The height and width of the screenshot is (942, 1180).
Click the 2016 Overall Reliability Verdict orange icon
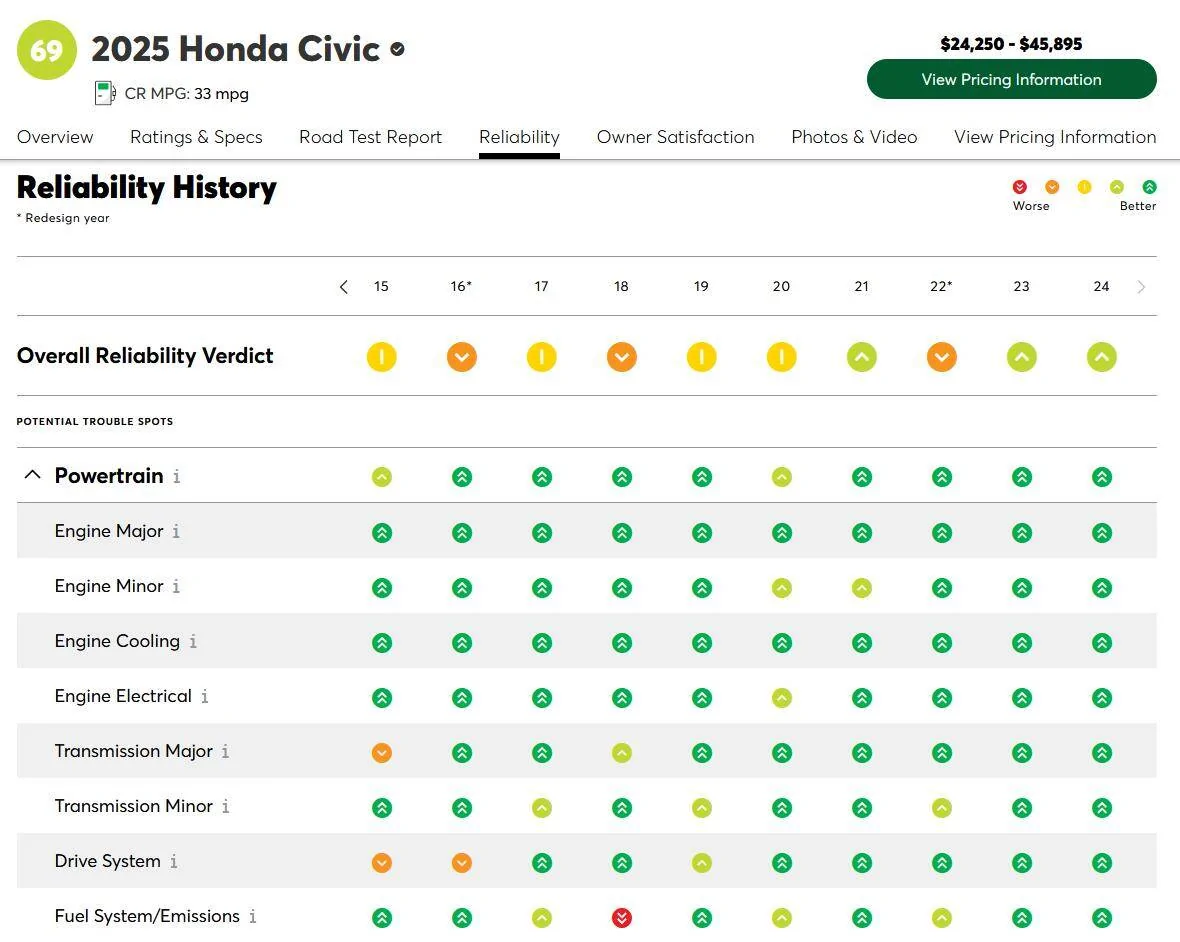tap(461, 357)
